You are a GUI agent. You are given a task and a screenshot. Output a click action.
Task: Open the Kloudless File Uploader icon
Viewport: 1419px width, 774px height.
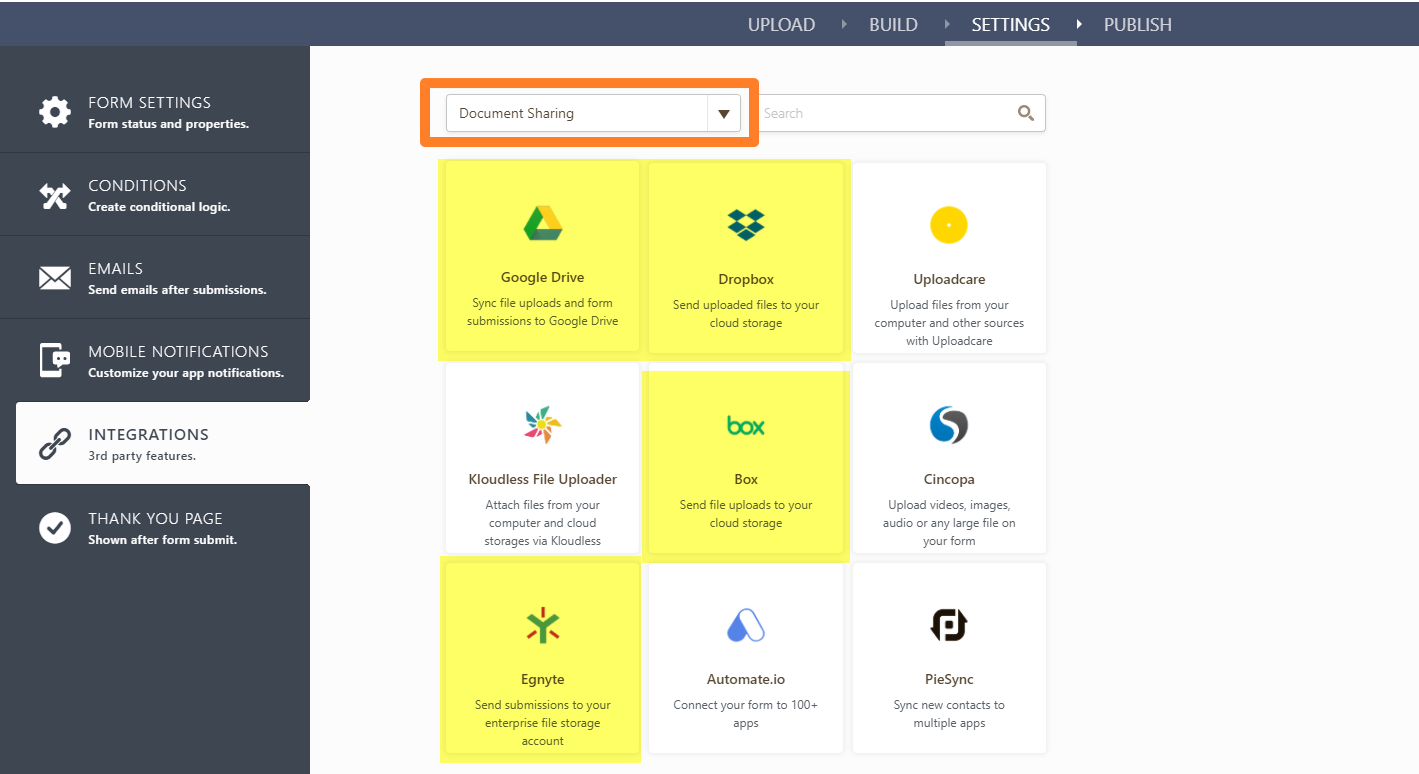(542, 425)
